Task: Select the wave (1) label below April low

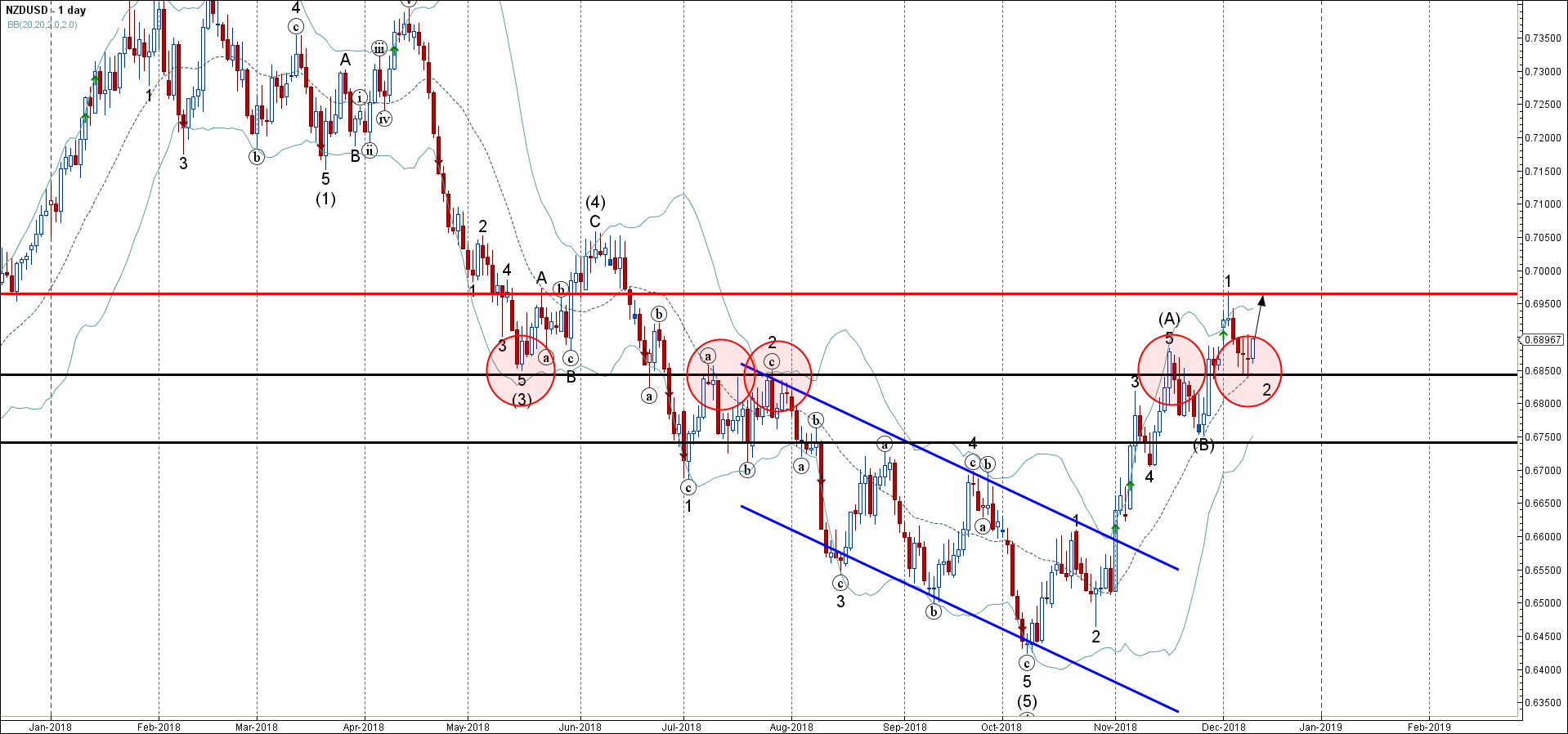Action: click(325, 199)
